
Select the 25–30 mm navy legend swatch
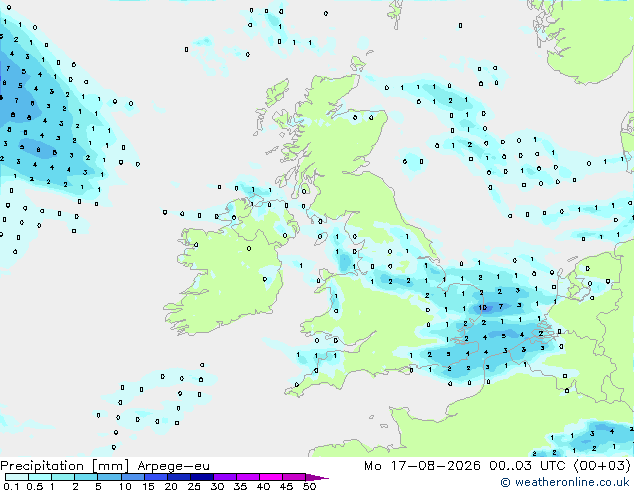coord(202,477)
